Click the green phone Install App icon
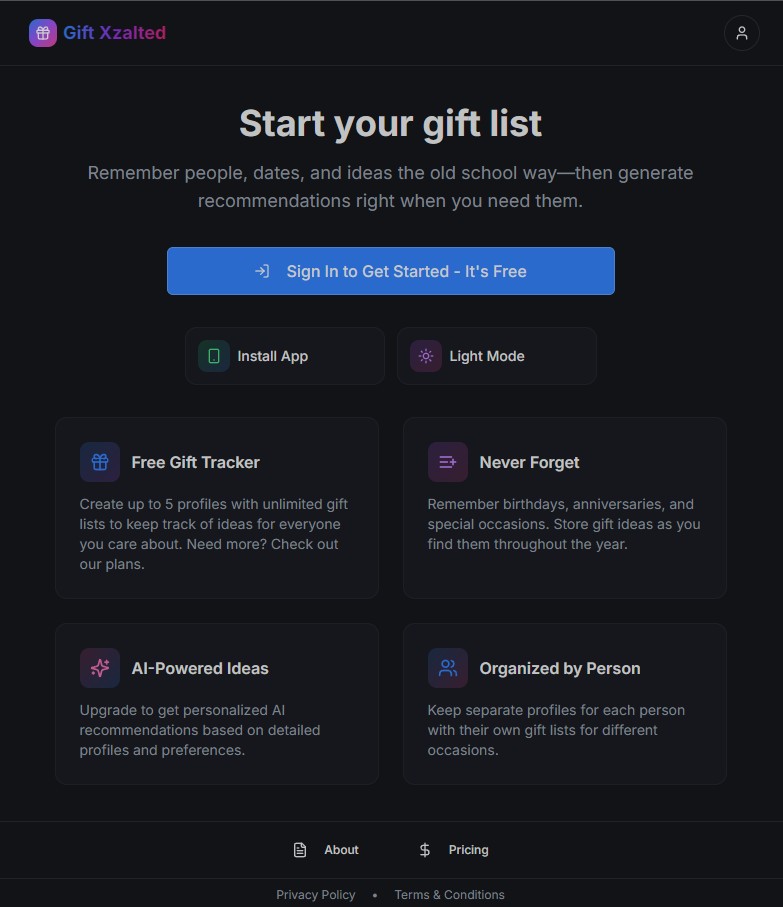 click(214, 356)
